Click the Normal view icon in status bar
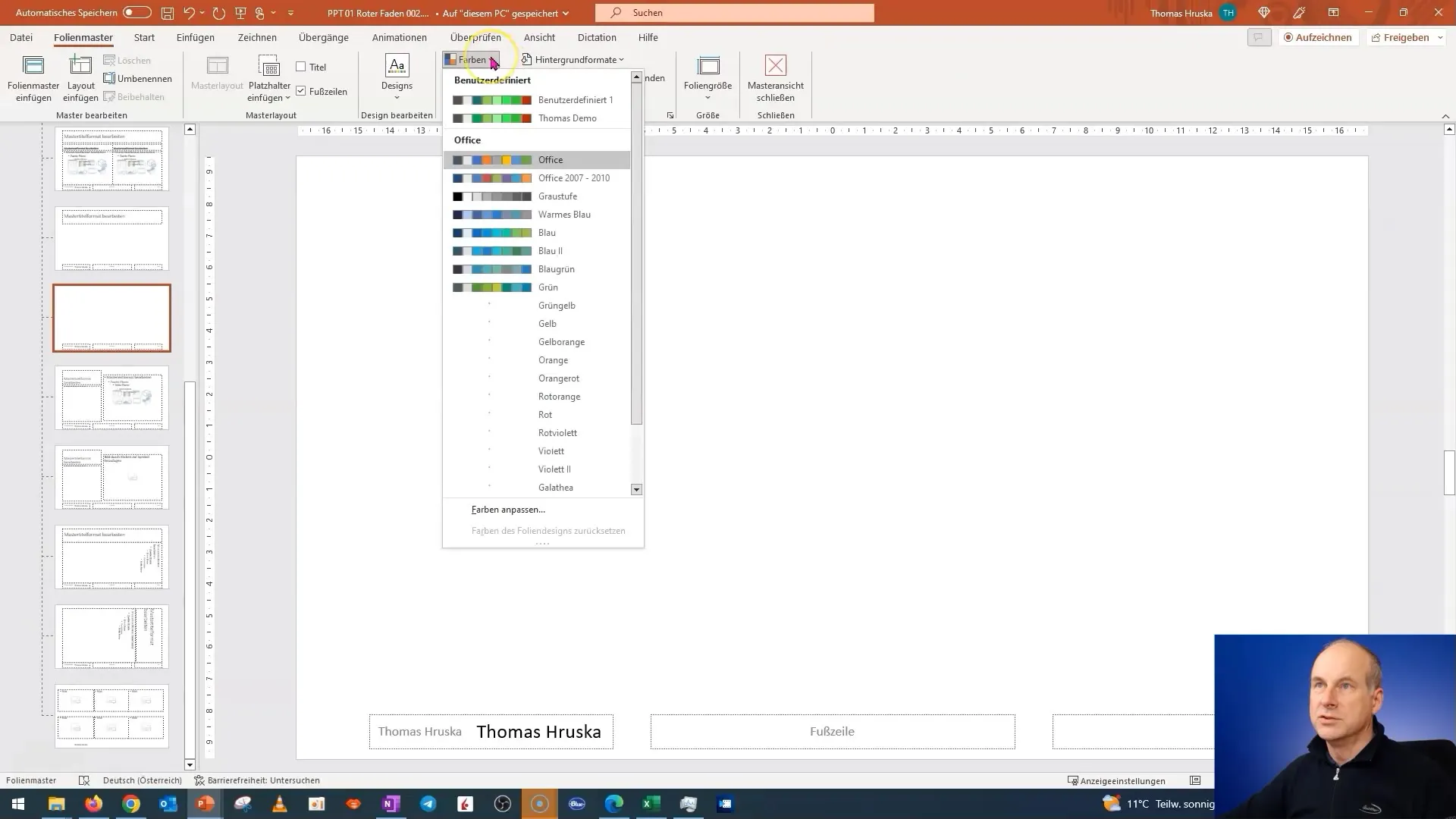 [1195, 780]
